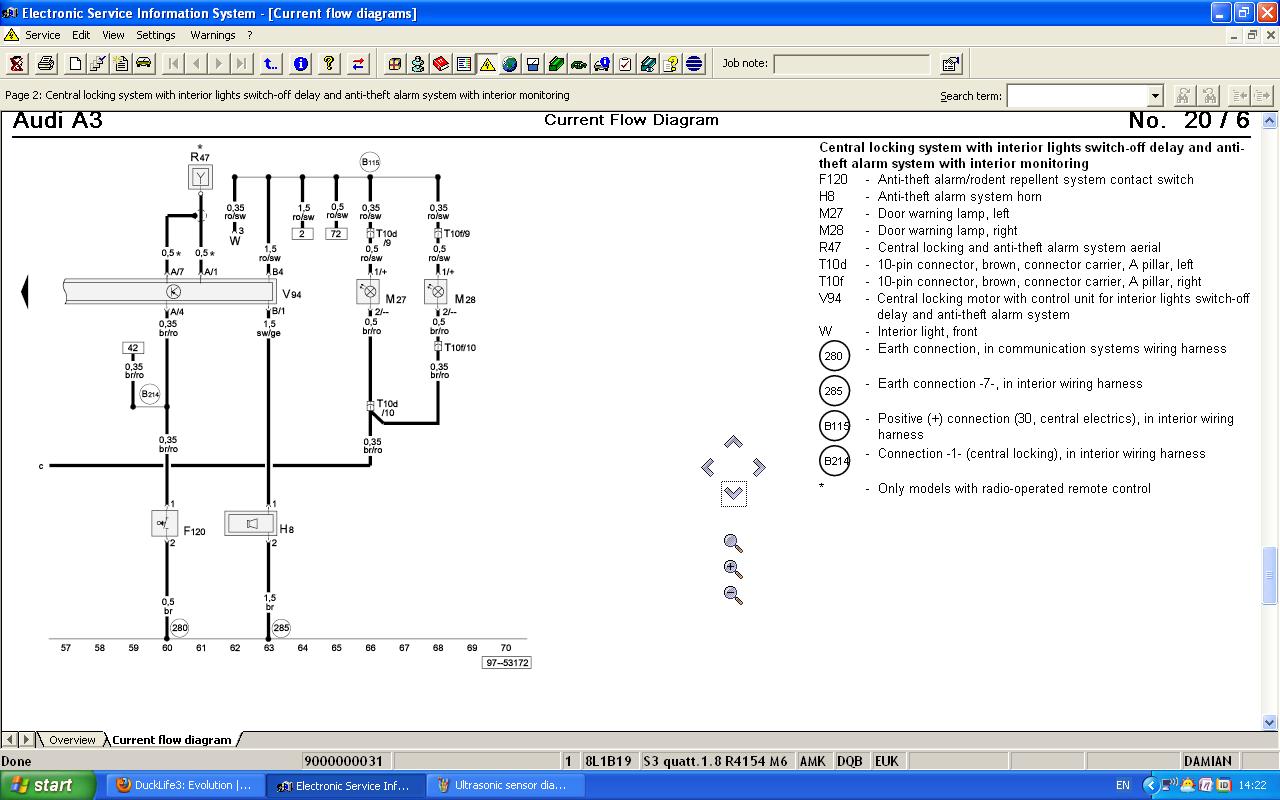Pan diagram up with the up arrow
Image resolution: width=1280 pixels, height=800 pixels.
pos(733,442)
